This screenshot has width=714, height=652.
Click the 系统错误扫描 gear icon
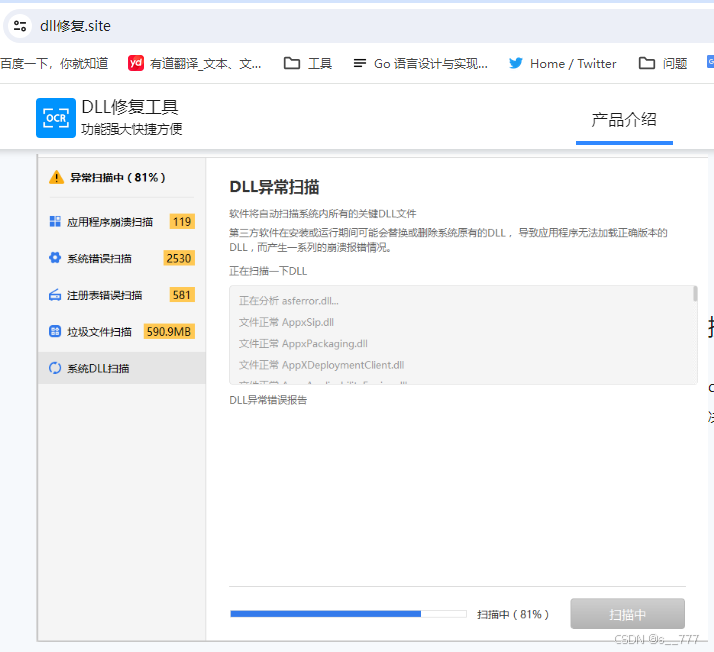point(55,258)
